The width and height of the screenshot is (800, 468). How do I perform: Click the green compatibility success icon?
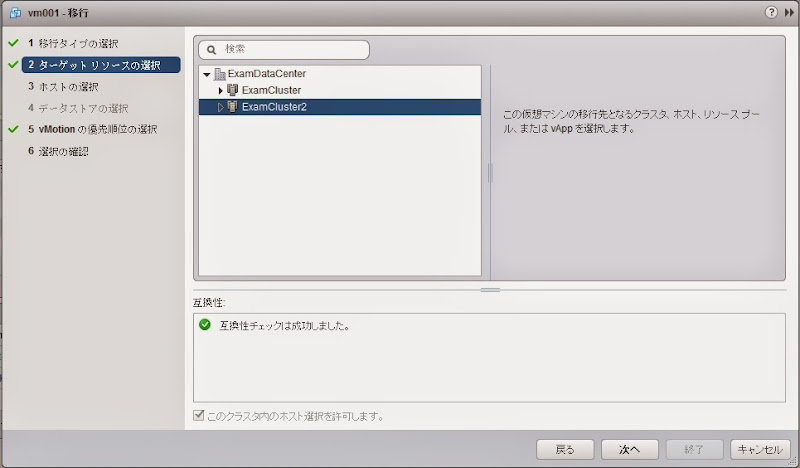tap(205, 325)
